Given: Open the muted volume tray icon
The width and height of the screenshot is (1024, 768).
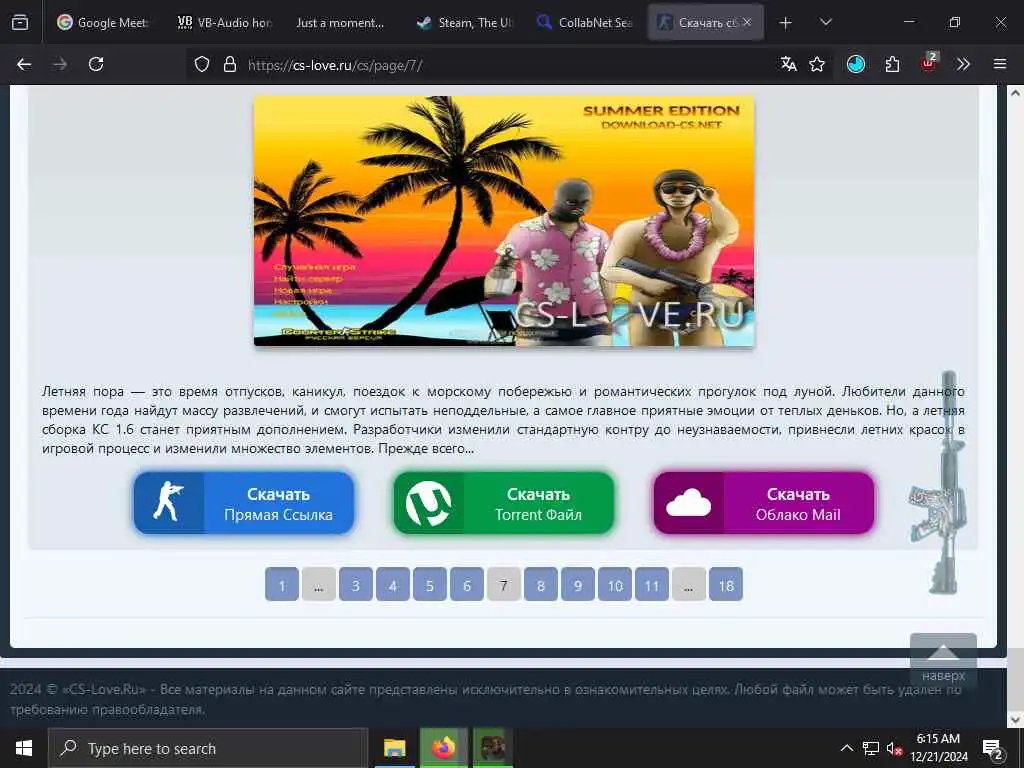Looking at the screenshot, I should pyautogui.click(x=894, y=748).
